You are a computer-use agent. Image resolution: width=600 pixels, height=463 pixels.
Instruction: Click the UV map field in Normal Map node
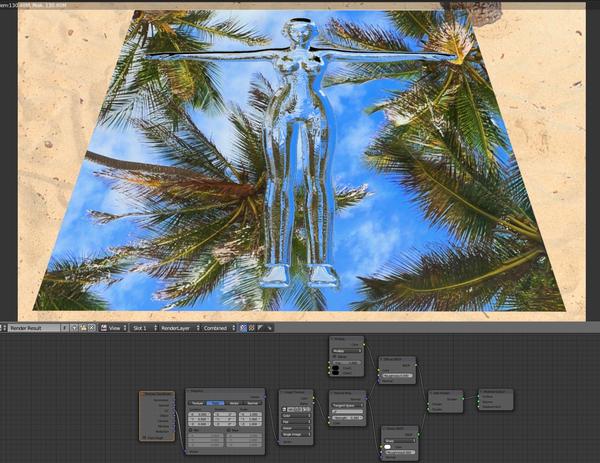347,412
